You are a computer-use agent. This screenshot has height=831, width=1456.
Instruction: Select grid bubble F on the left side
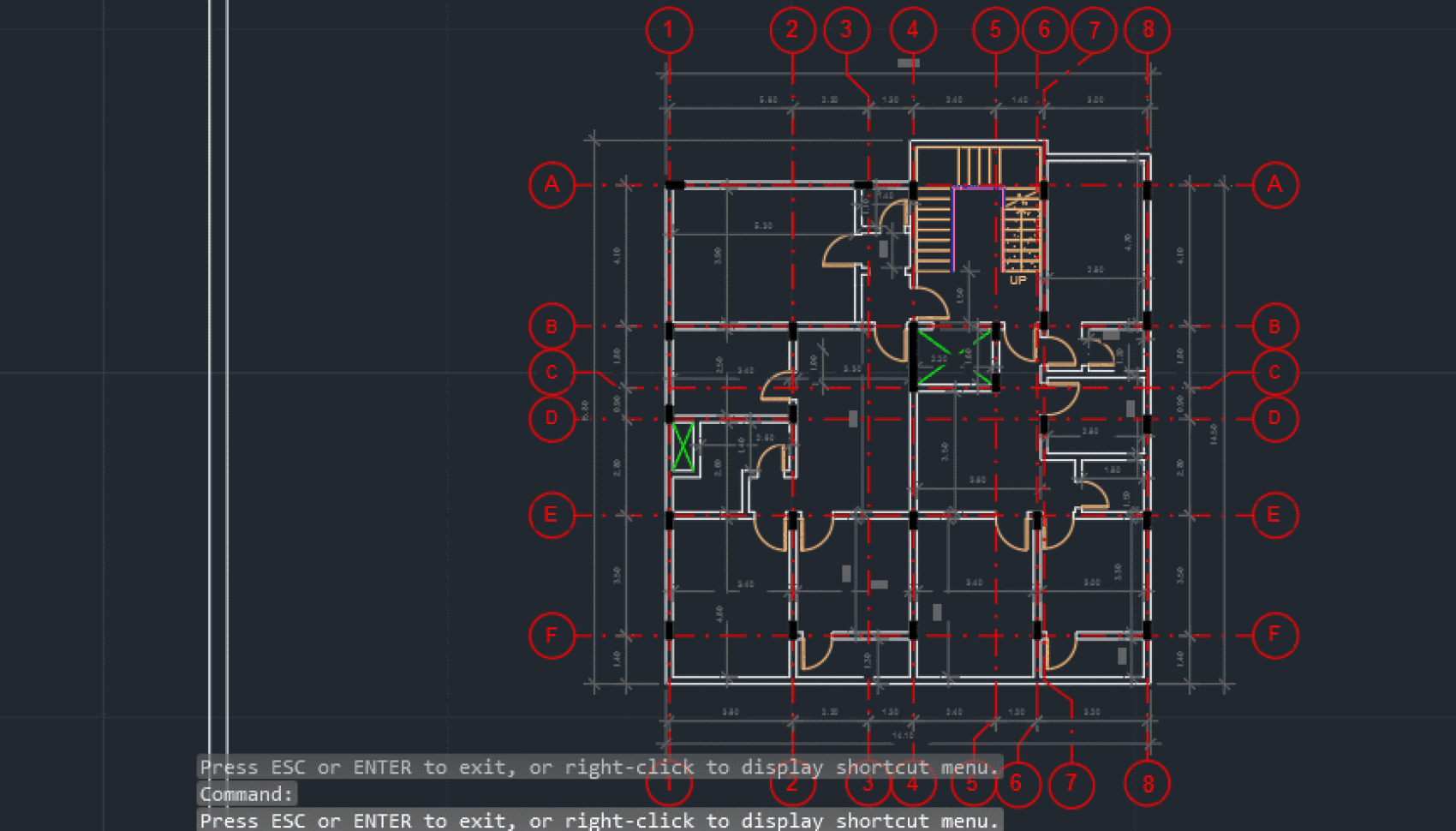coord(552,635)
